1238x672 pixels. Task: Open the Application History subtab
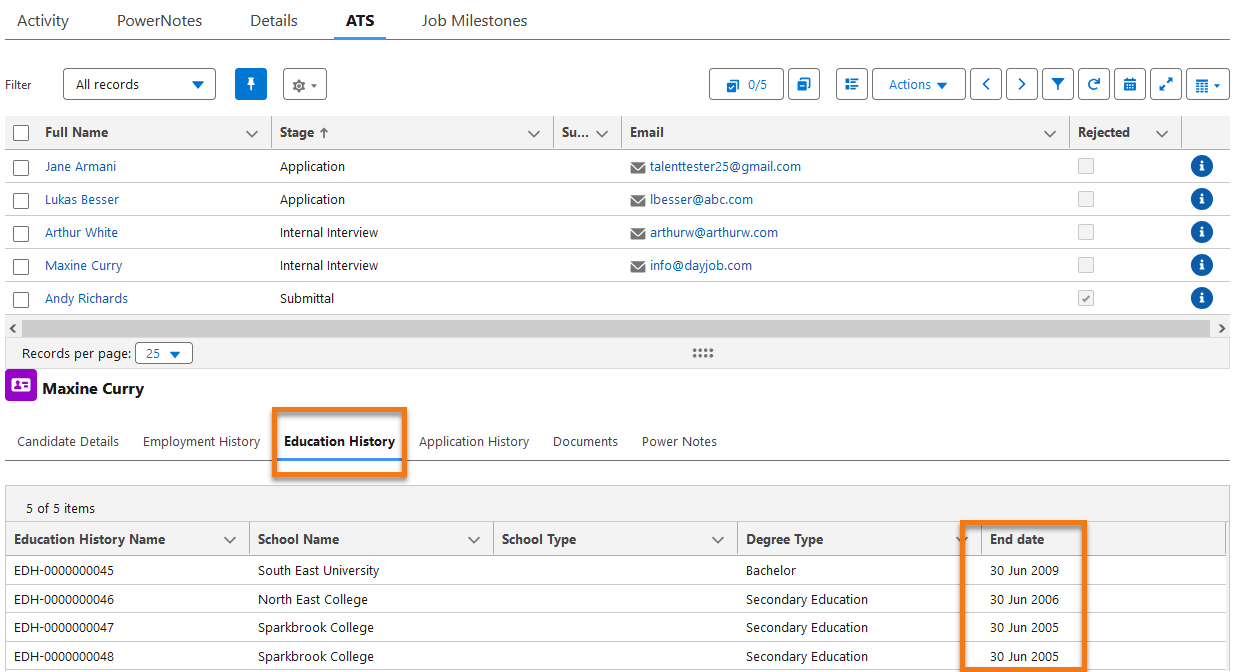click(x=474, y=442)
